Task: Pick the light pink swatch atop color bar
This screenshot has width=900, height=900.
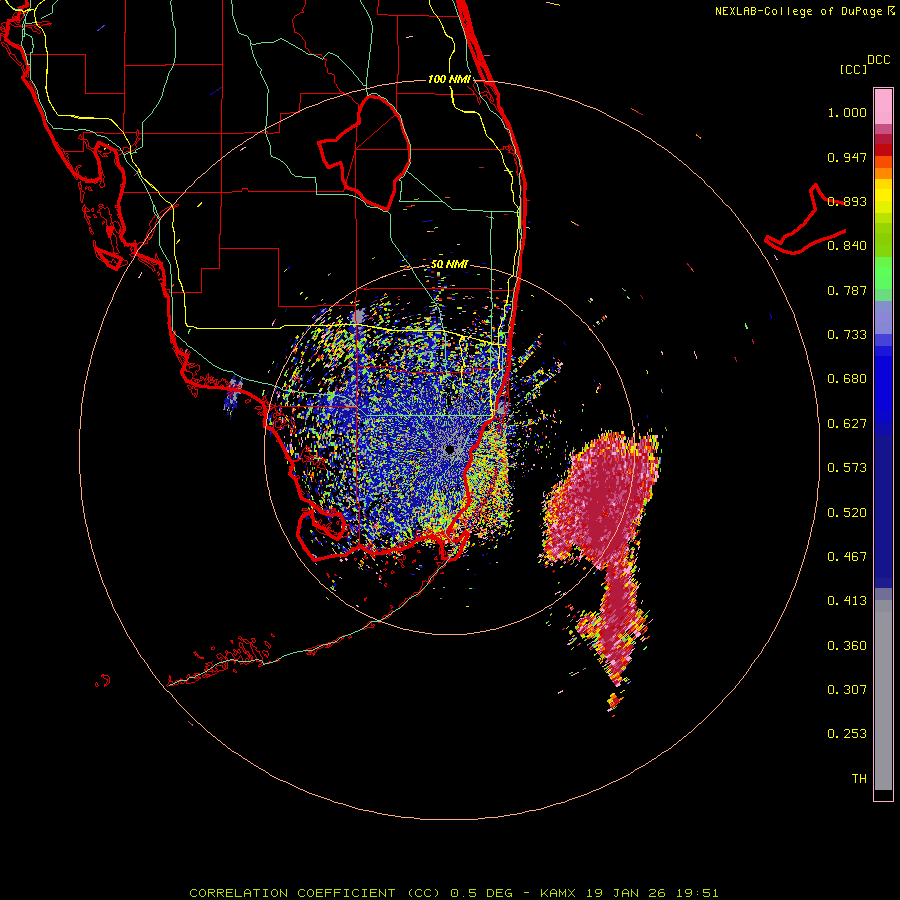Action: [883, 107]
